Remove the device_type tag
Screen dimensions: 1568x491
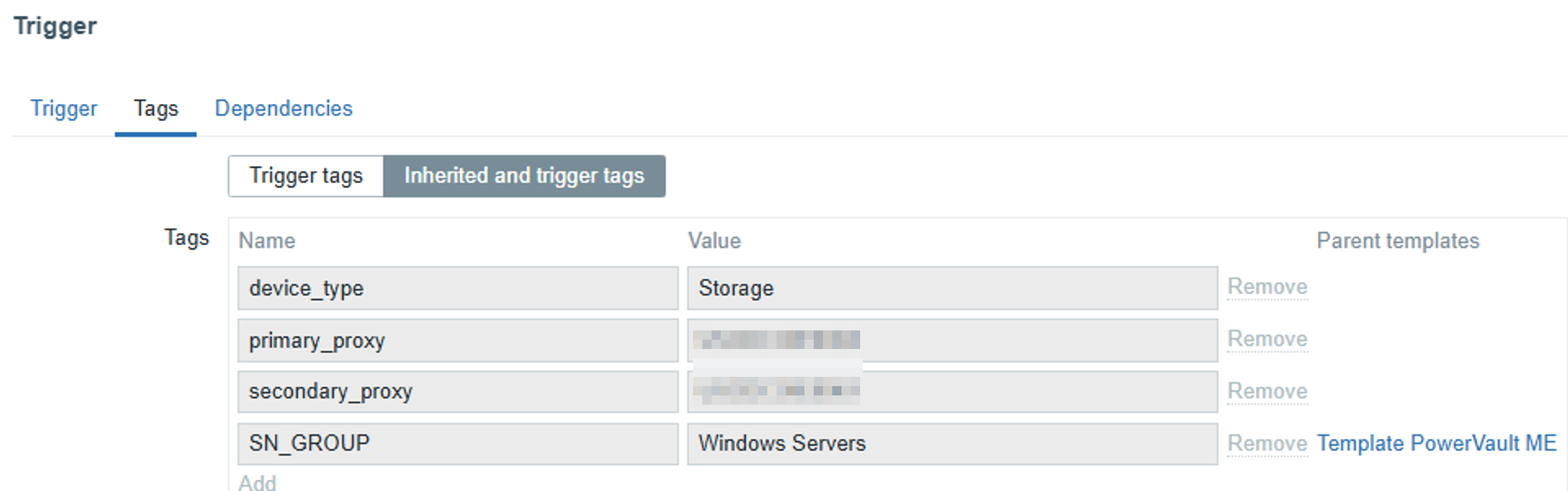[1267, 287]
